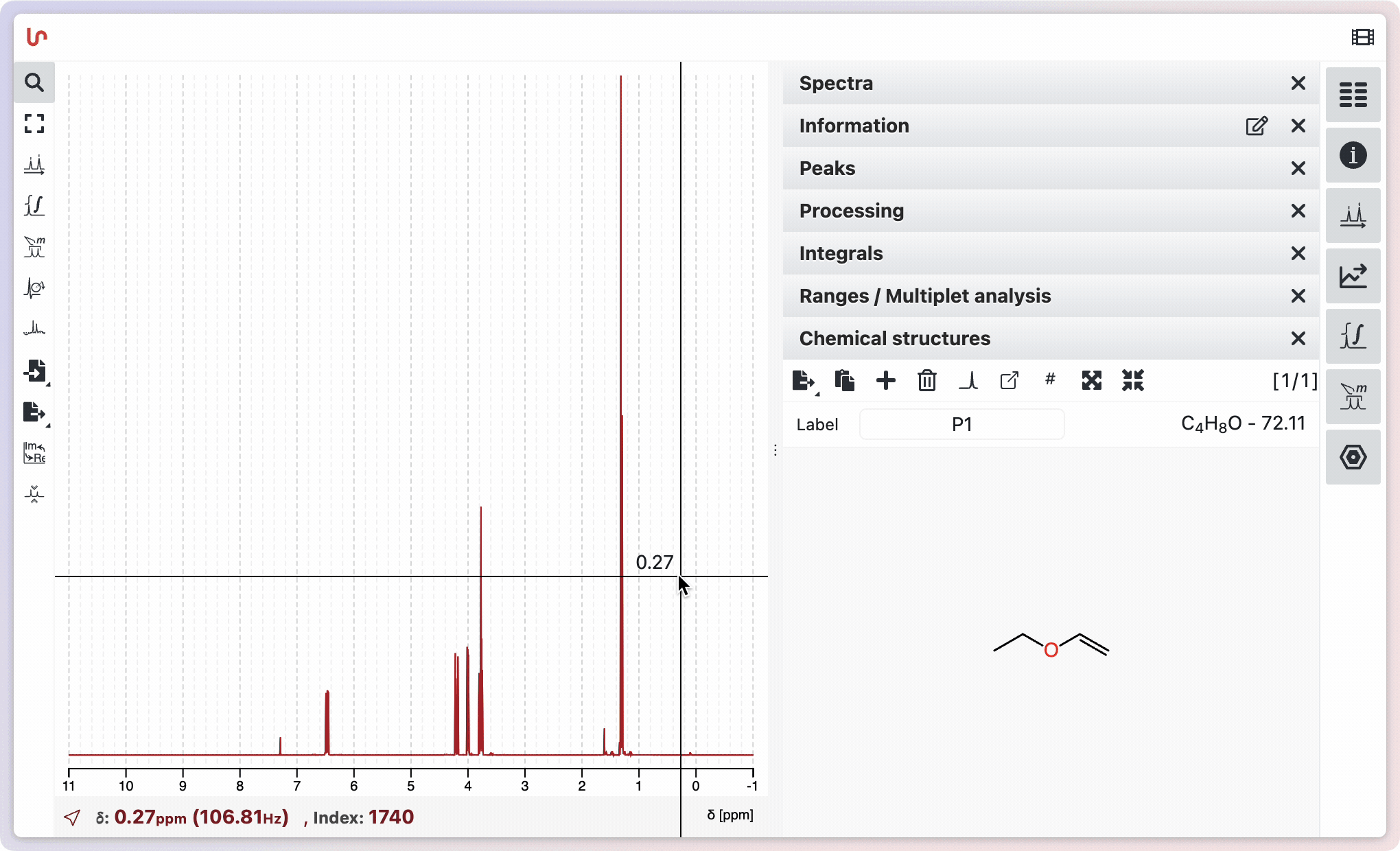1400x851 pixels.
Task: Open the Integrals panel via the right sidebar icon
Action: tap(1353, 336)
